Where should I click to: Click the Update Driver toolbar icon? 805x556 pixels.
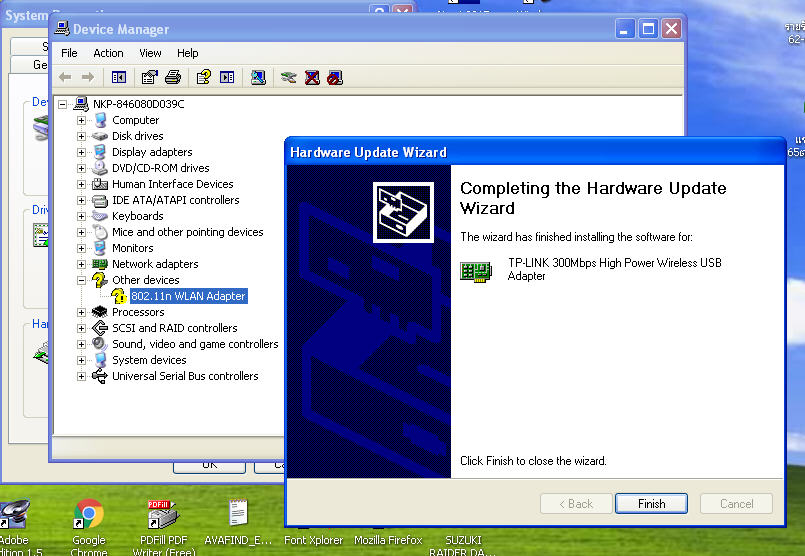pyautogui.click(x=289, y=78)
